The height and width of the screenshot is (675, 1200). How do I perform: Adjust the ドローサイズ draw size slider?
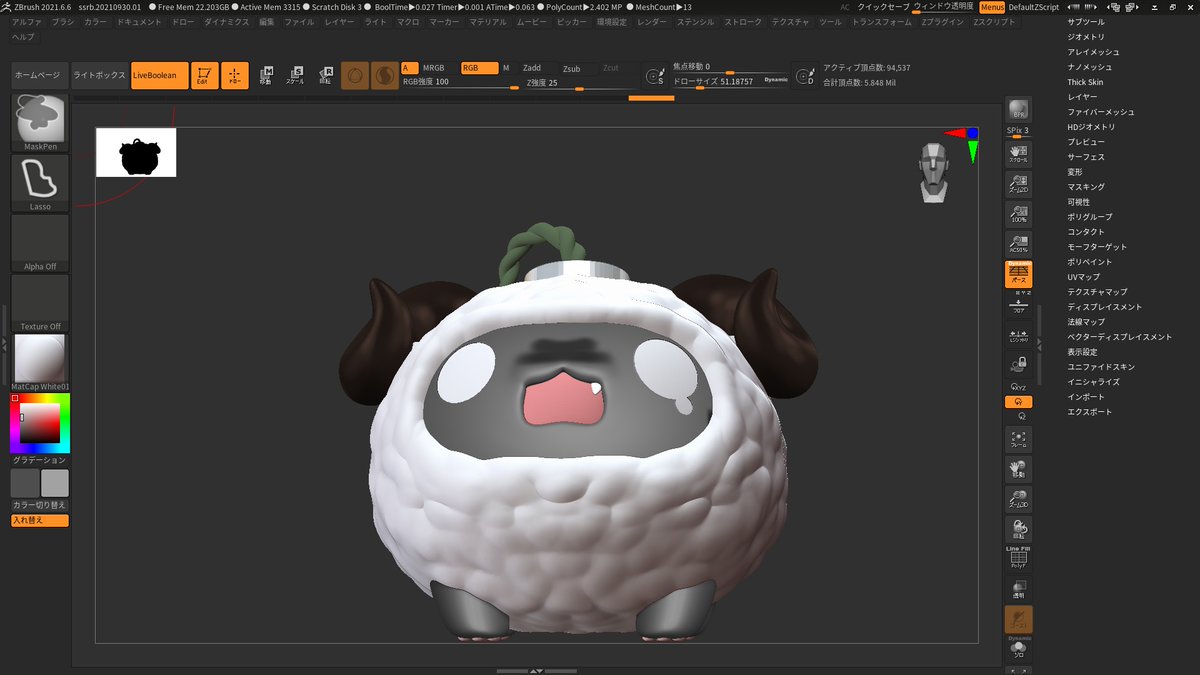[730, 82]
